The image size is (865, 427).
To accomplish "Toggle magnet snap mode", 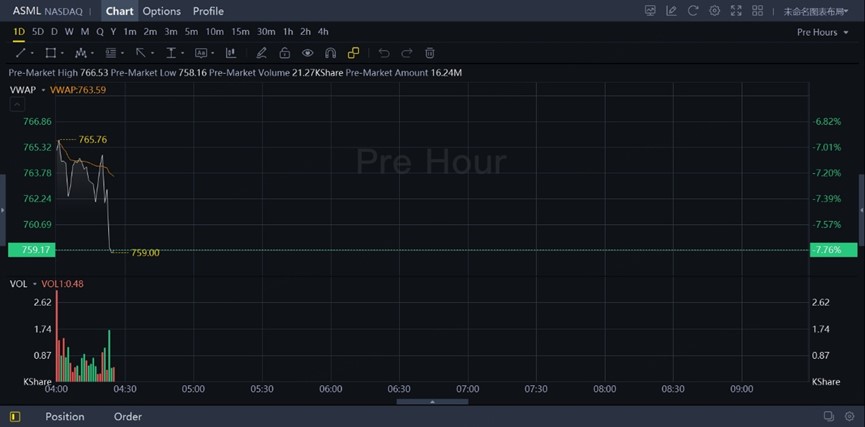I will [x=330, y=53].
